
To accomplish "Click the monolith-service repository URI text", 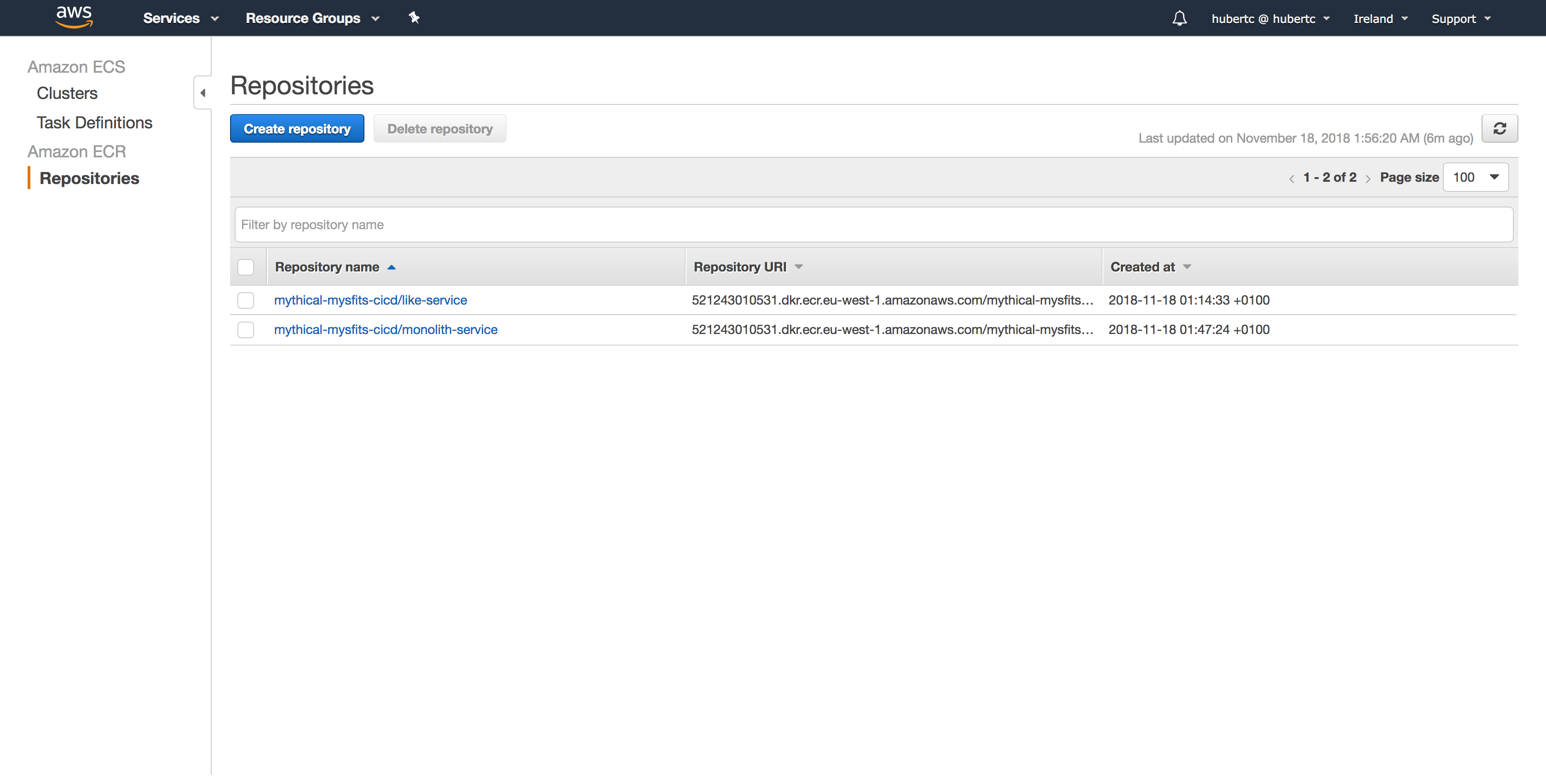I will (x=893, y=329).
